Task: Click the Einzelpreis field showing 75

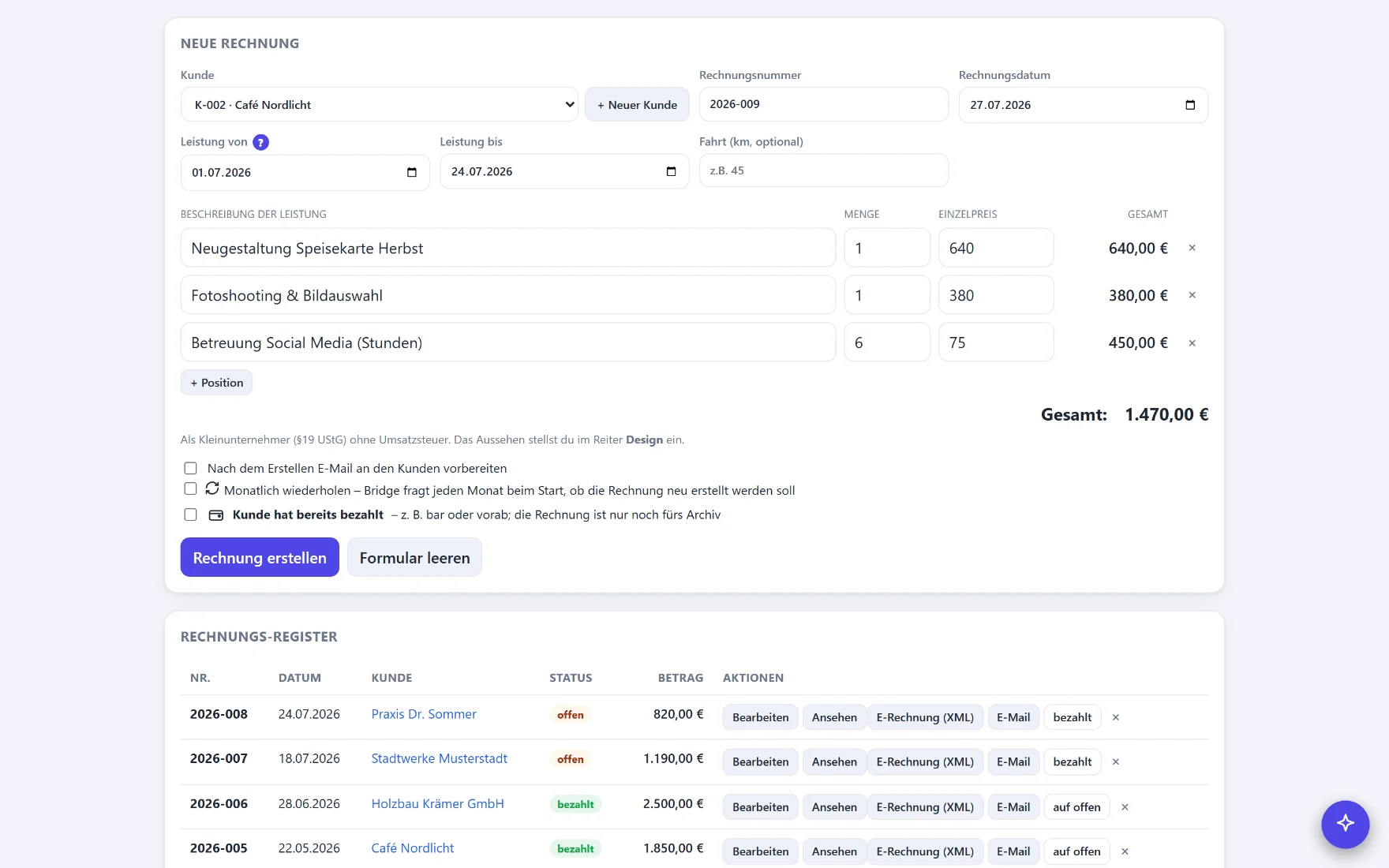Action: 996,342
